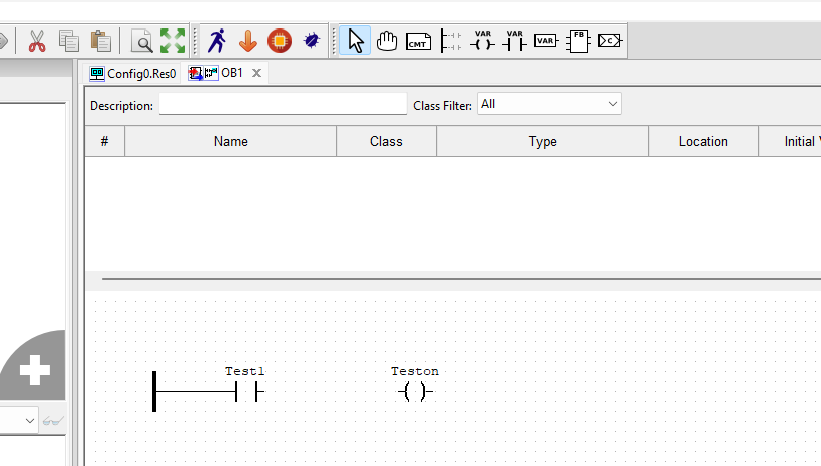Start PLC simulation with running man icon
Image resolution: width=821 pixels, height=466 pixels.
pos(217,41)
